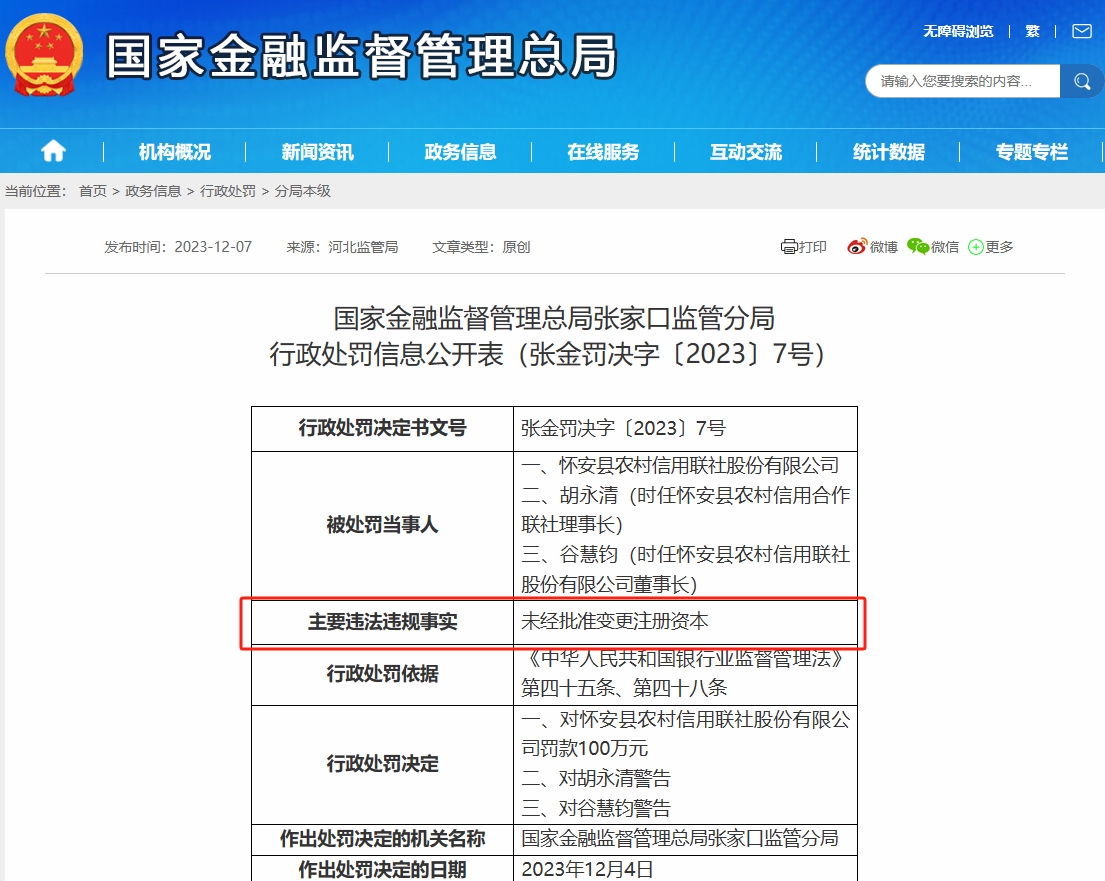The height and width of the screenshot is (881, 1105).
Task: Open the 专题专栏 navigation item
Action: click(x=1031, y=152)
